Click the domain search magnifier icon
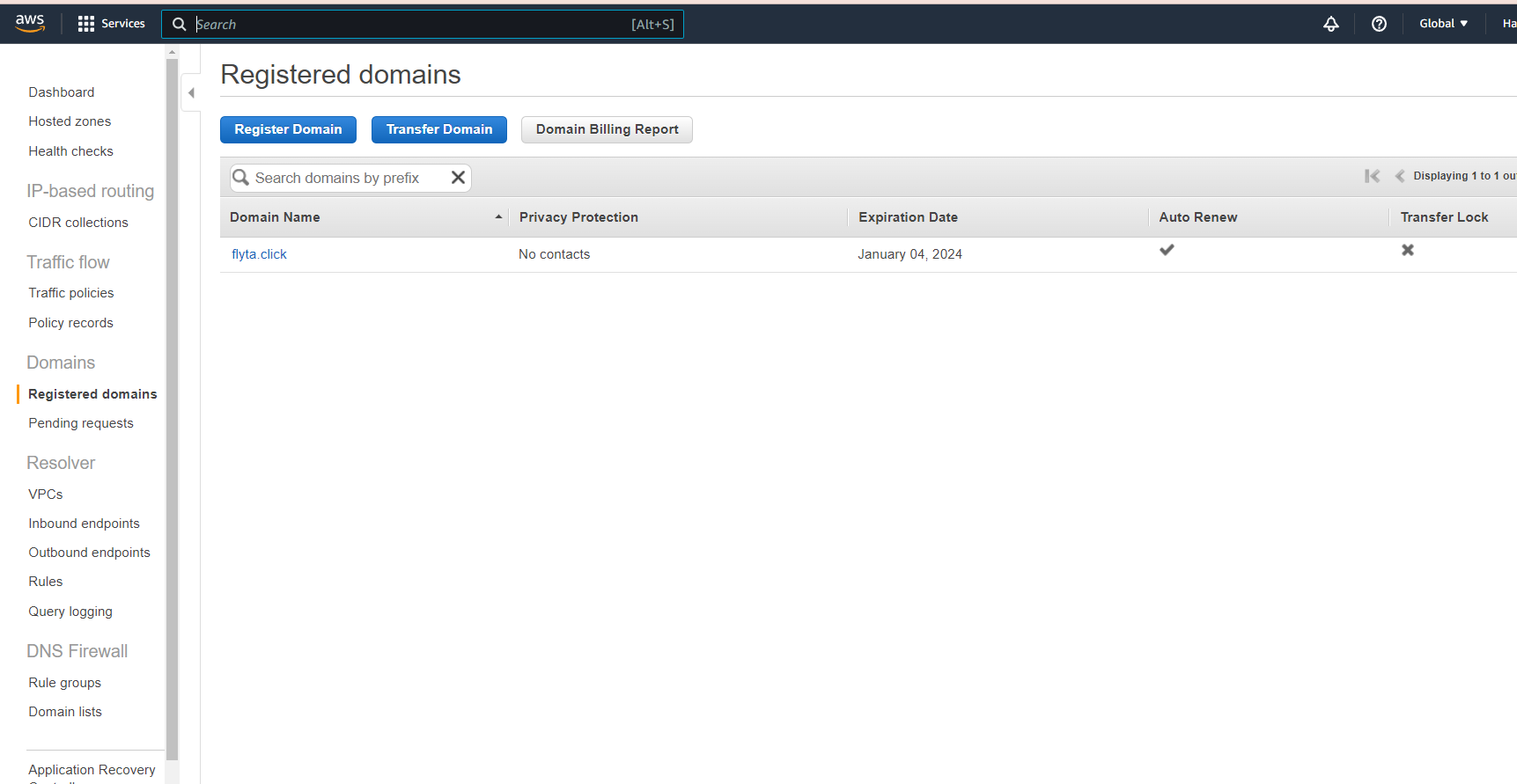The width and height of the screenshot is (1517, 784). (240, 178)
